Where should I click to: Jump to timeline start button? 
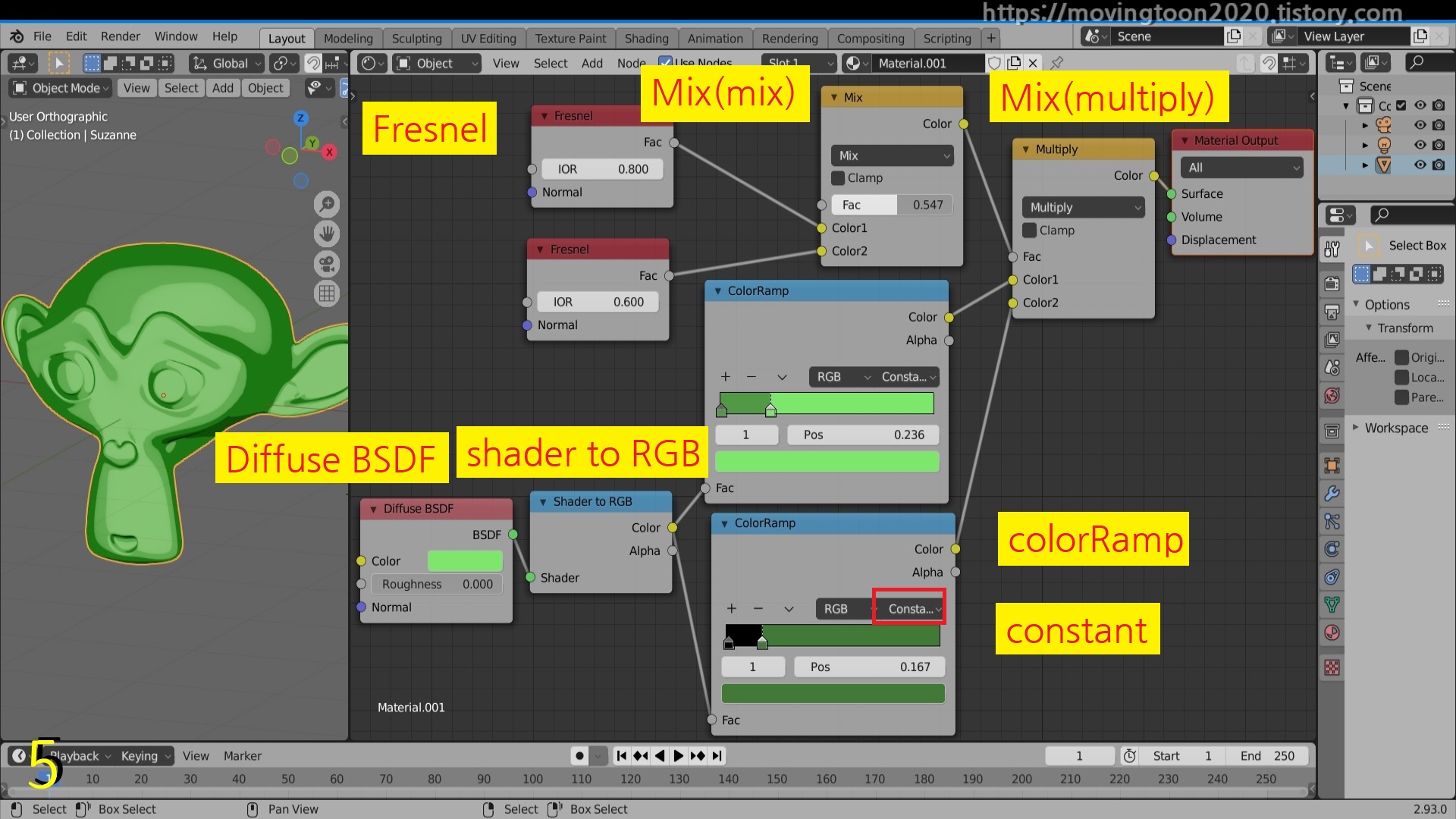click(622, 756)
